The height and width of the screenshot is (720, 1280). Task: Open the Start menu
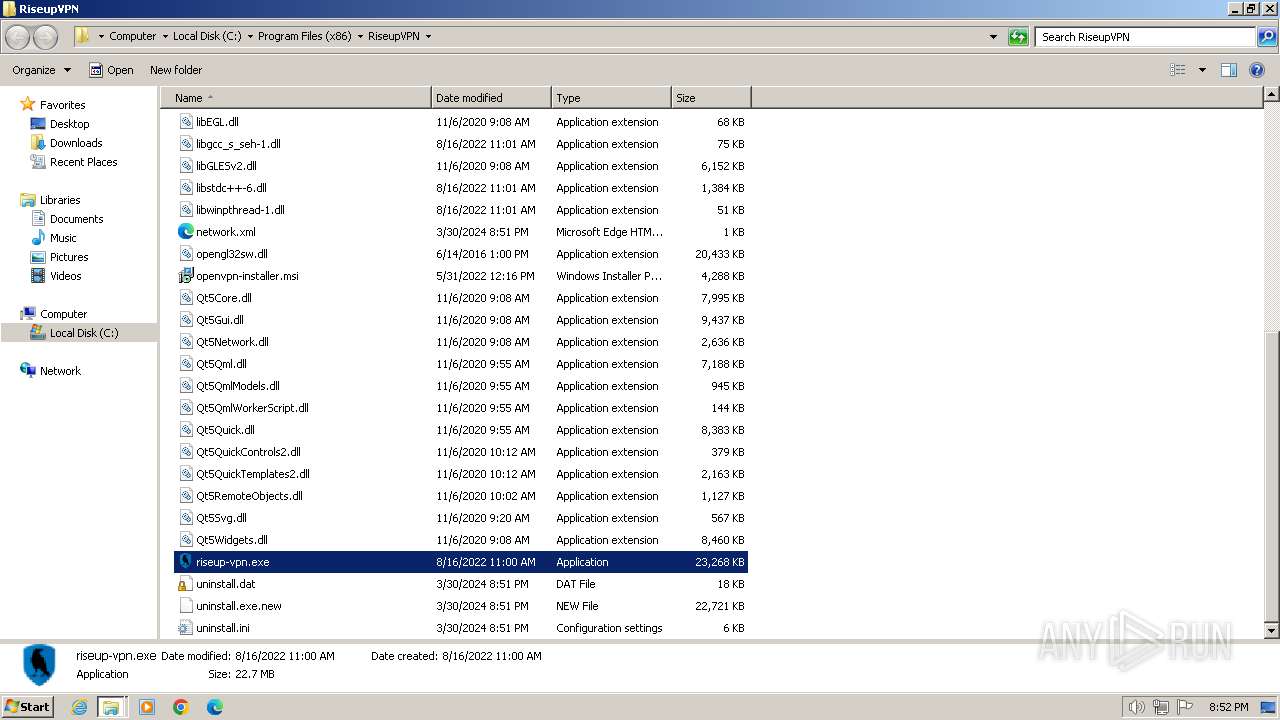[x=27, y=707]
